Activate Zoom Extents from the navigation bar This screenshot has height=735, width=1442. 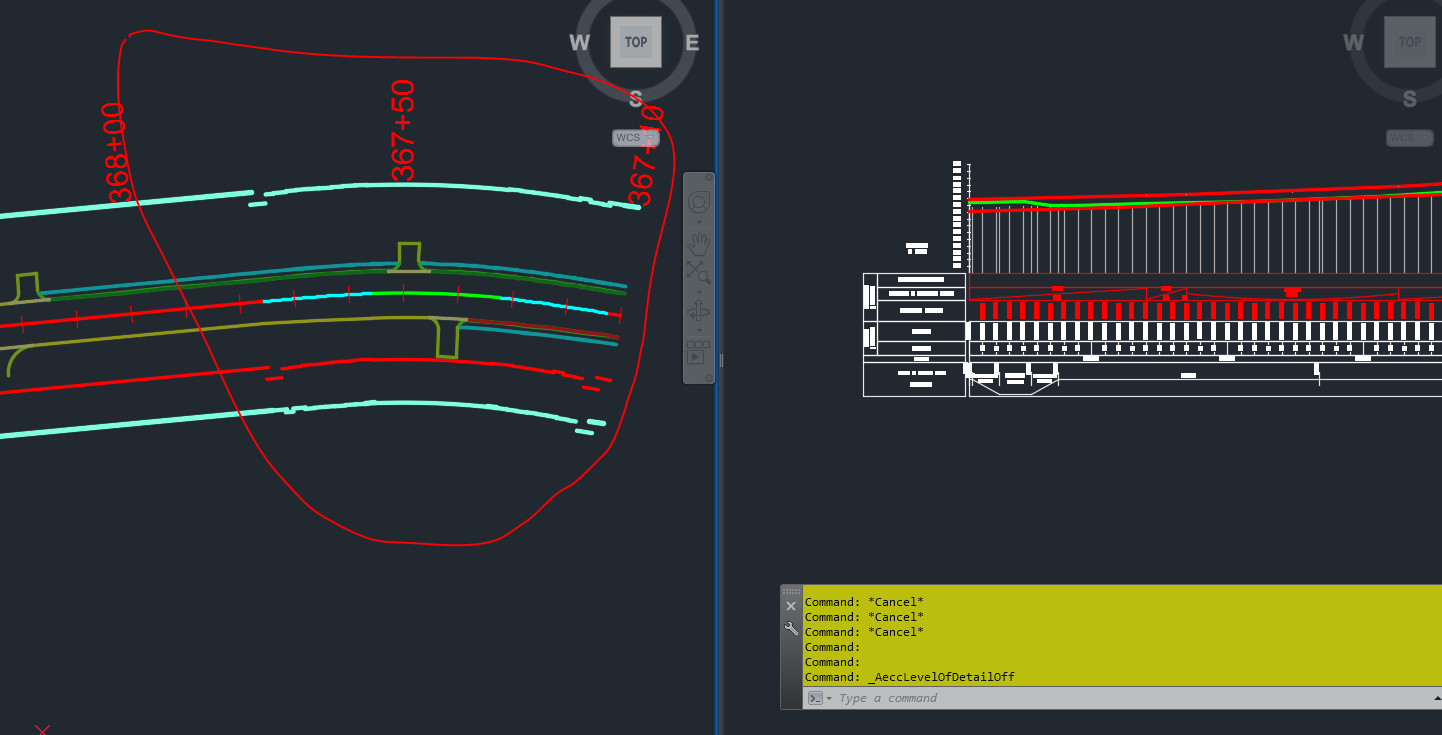pyautogui.click(x=699, y=273)
